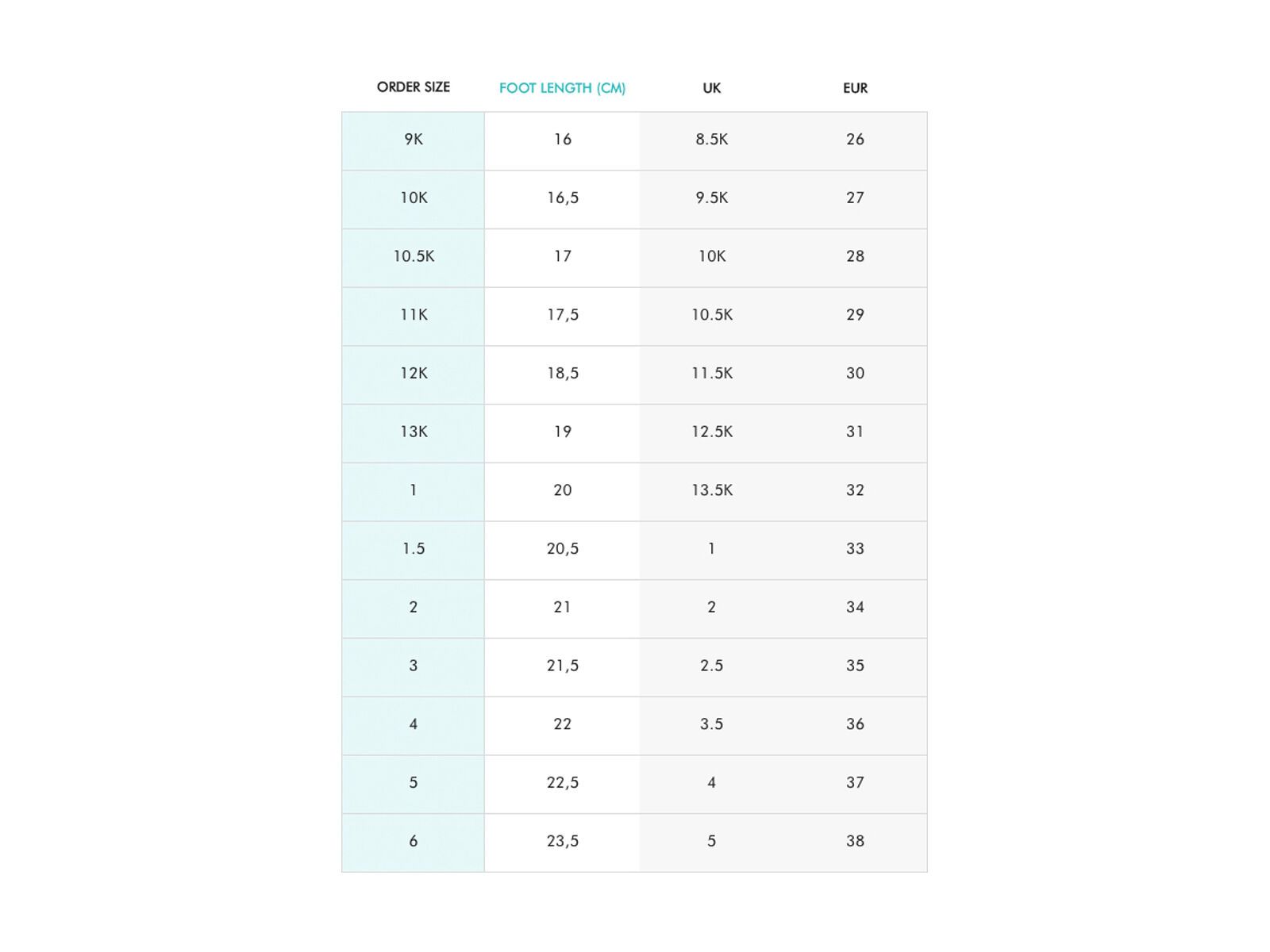Viewport: 1270px width, 952px height.
Task: Click EUR size 38 cell
Action: click(855, 841)
